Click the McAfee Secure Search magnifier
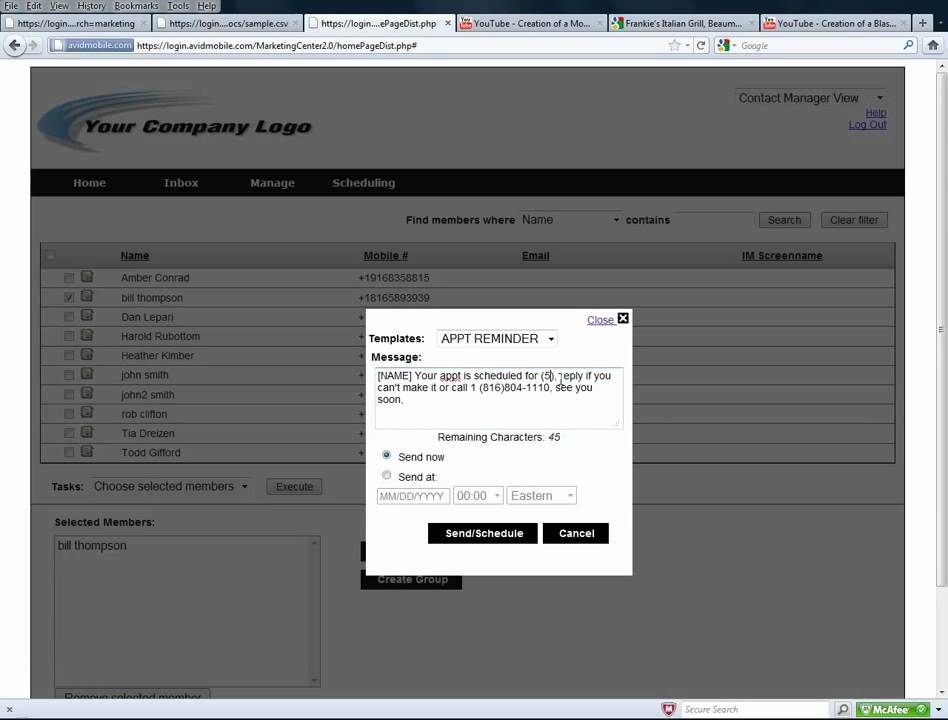Image resolution: width=948 pixels, height=720 pixels. click(842, 709)
